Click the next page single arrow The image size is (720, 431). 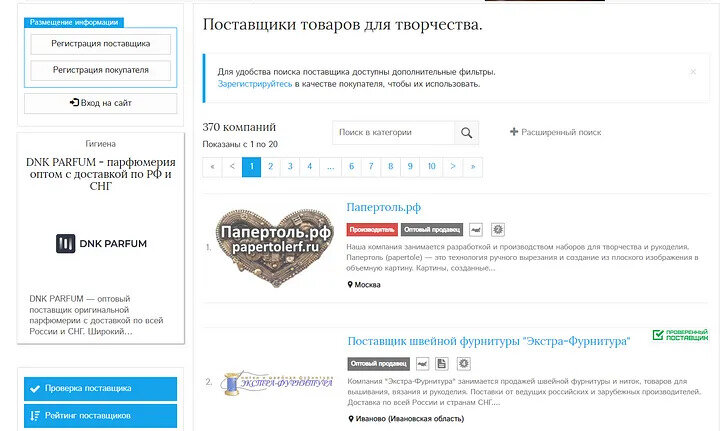click(x=453, y=167)
